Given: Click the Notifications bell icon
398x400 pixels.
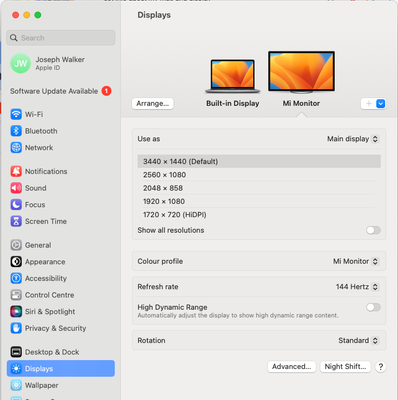Looking at the screenshot, I should (x=16, y=171).
